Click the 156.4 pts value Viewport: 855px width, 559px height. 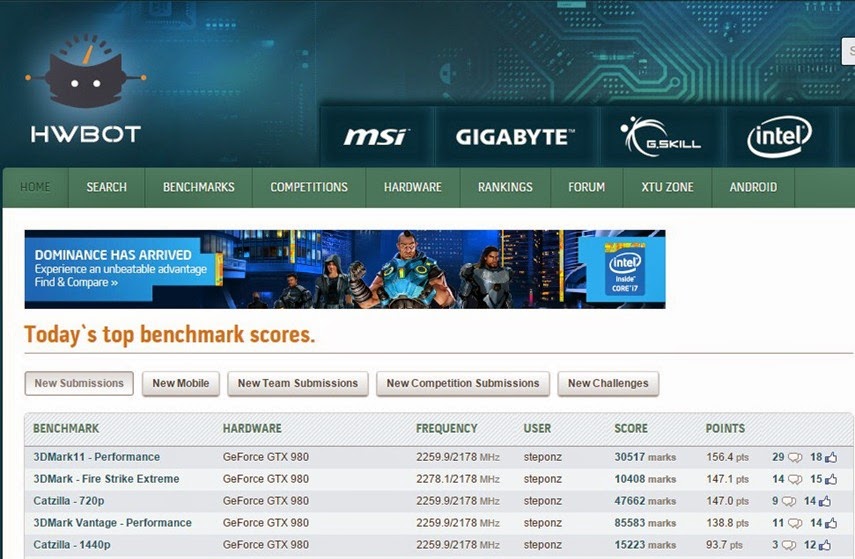point(727,457)
